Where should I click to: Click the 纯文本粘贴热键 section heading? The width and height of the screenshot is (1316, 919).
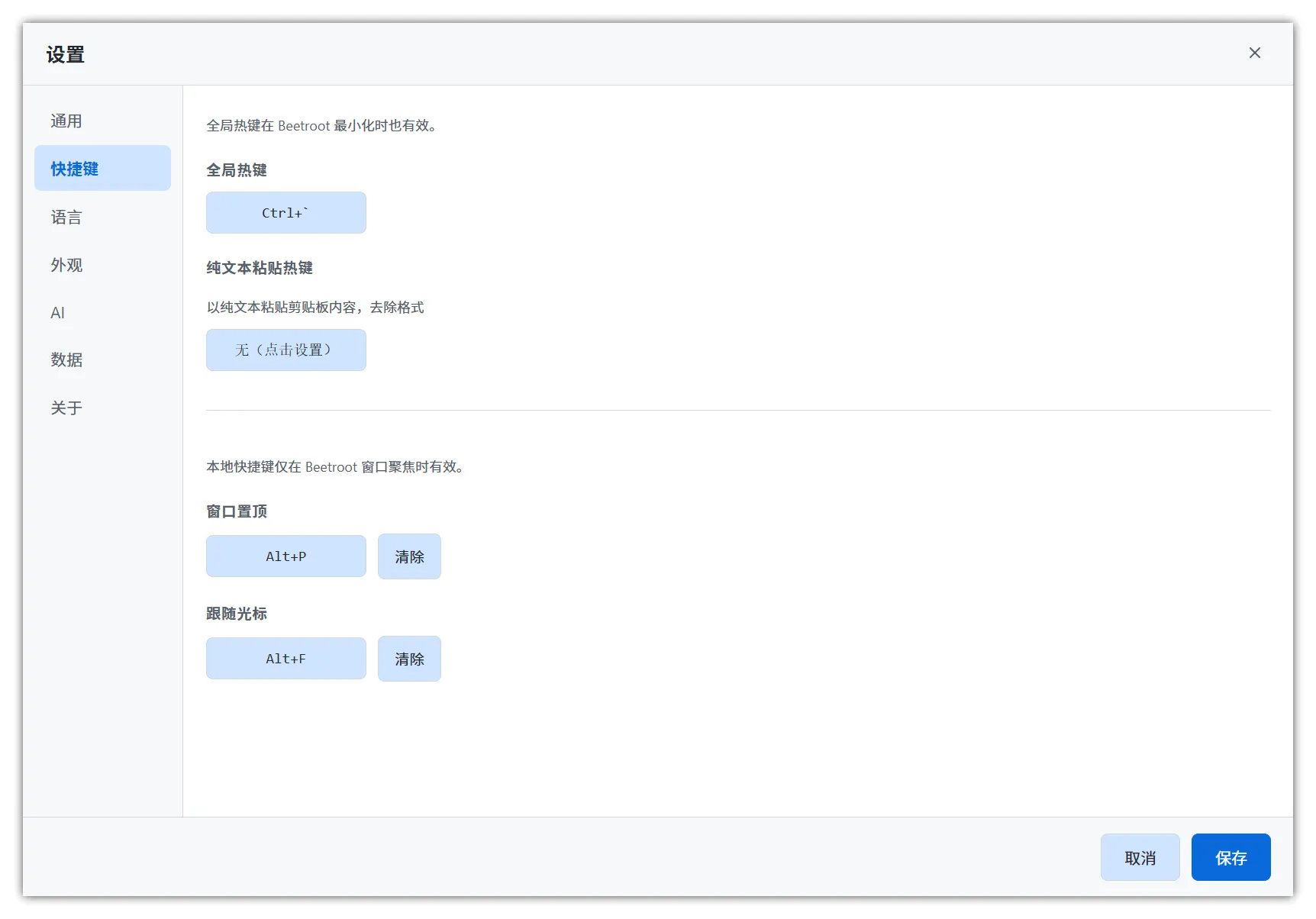(x=259, y=268)
